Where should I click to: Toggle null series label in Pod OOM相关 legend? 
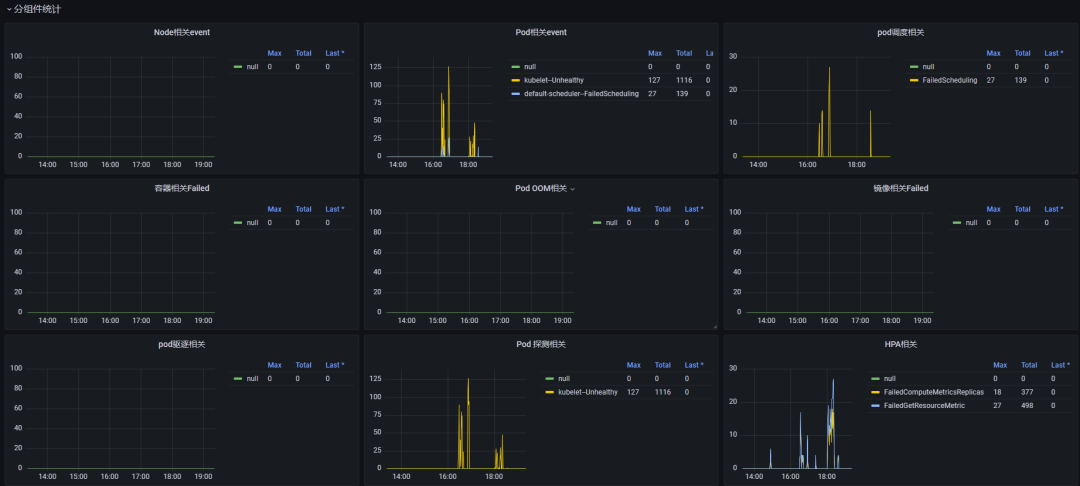[x=612, y=223]
